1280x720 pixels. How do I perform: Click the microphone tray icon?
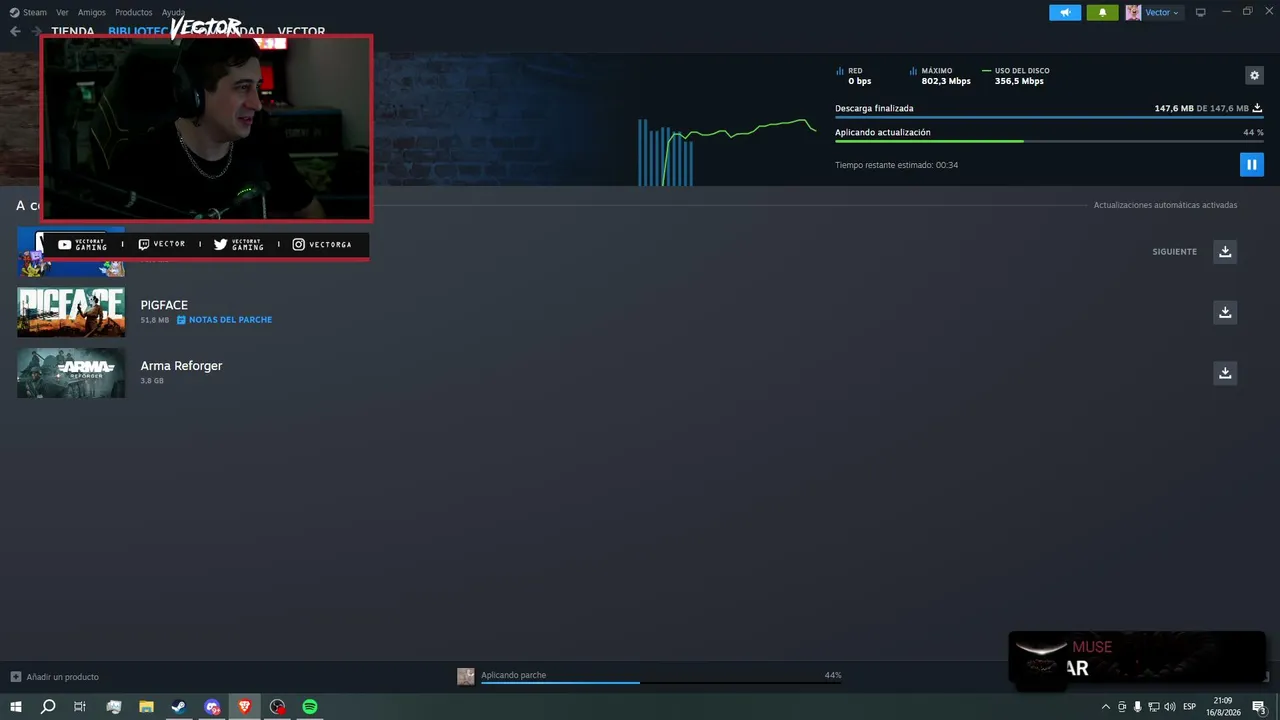[x=1137, y=707]
